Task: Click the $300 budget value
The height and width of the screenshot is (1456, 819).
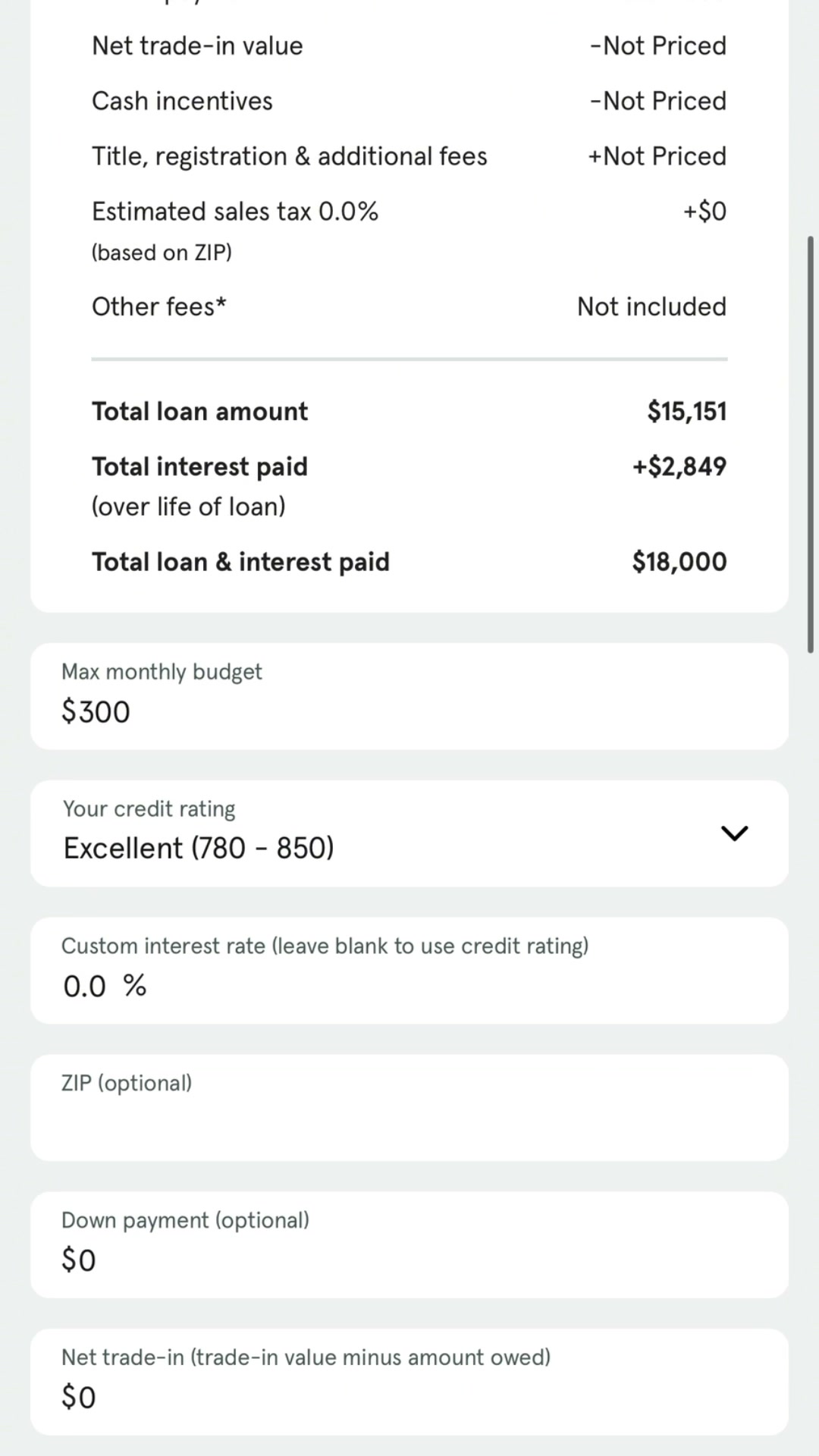Action: click(96, 711)
